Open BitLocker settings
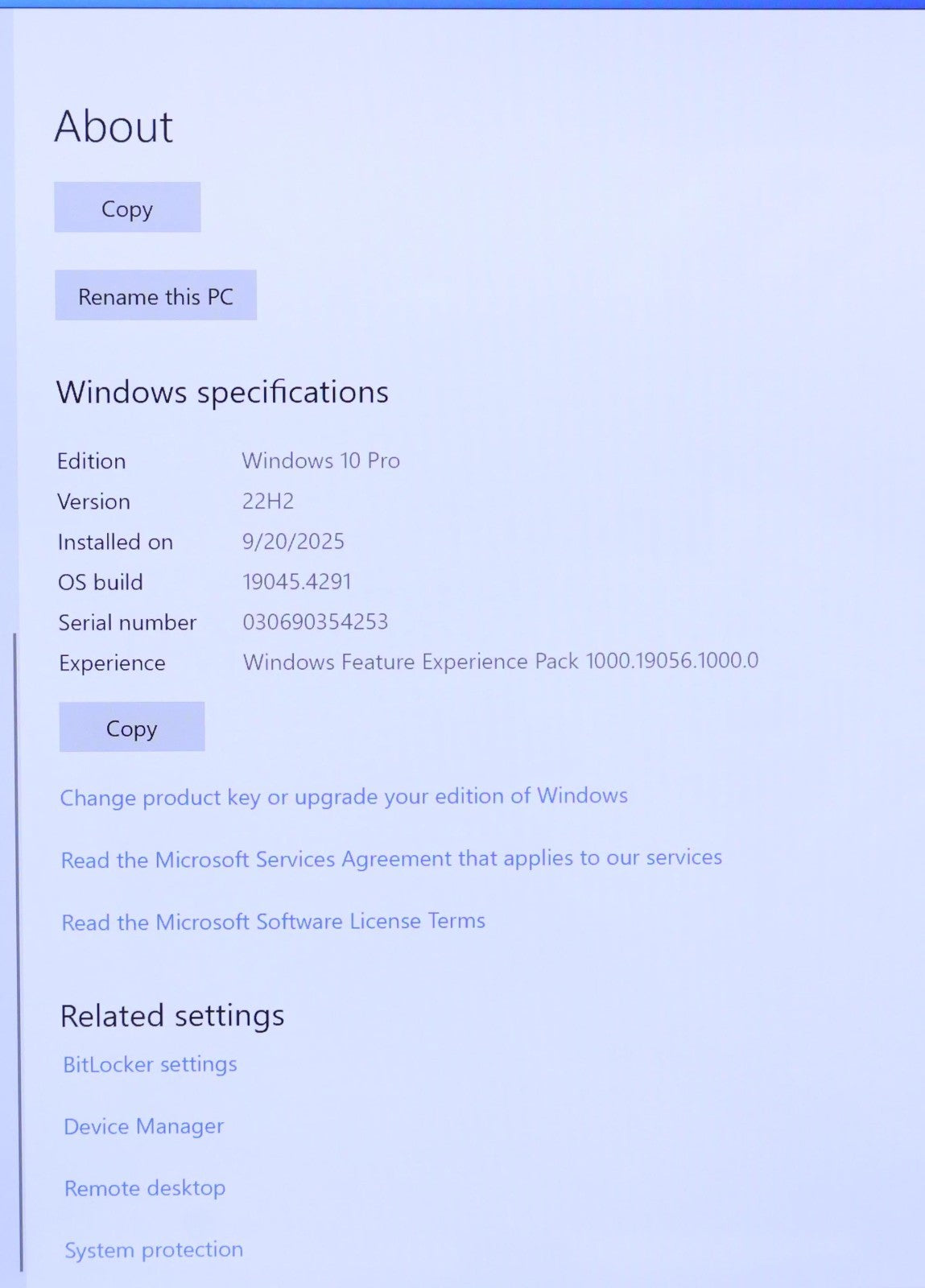Image resolution: width=925 pixels, height=1288 pixels. point(150,1064)
